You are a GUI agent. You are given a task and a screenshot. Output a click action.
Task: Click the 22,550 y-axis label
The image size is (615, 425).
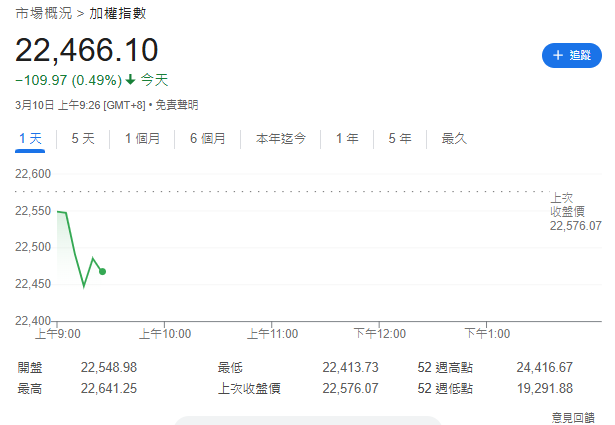click(33, 211)
